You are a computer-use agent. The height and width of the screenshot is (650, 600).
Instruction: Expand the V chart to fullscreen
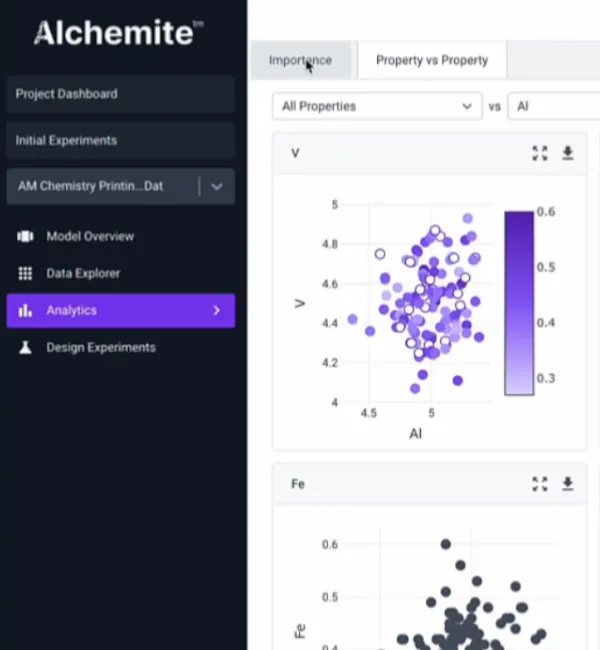540,153
